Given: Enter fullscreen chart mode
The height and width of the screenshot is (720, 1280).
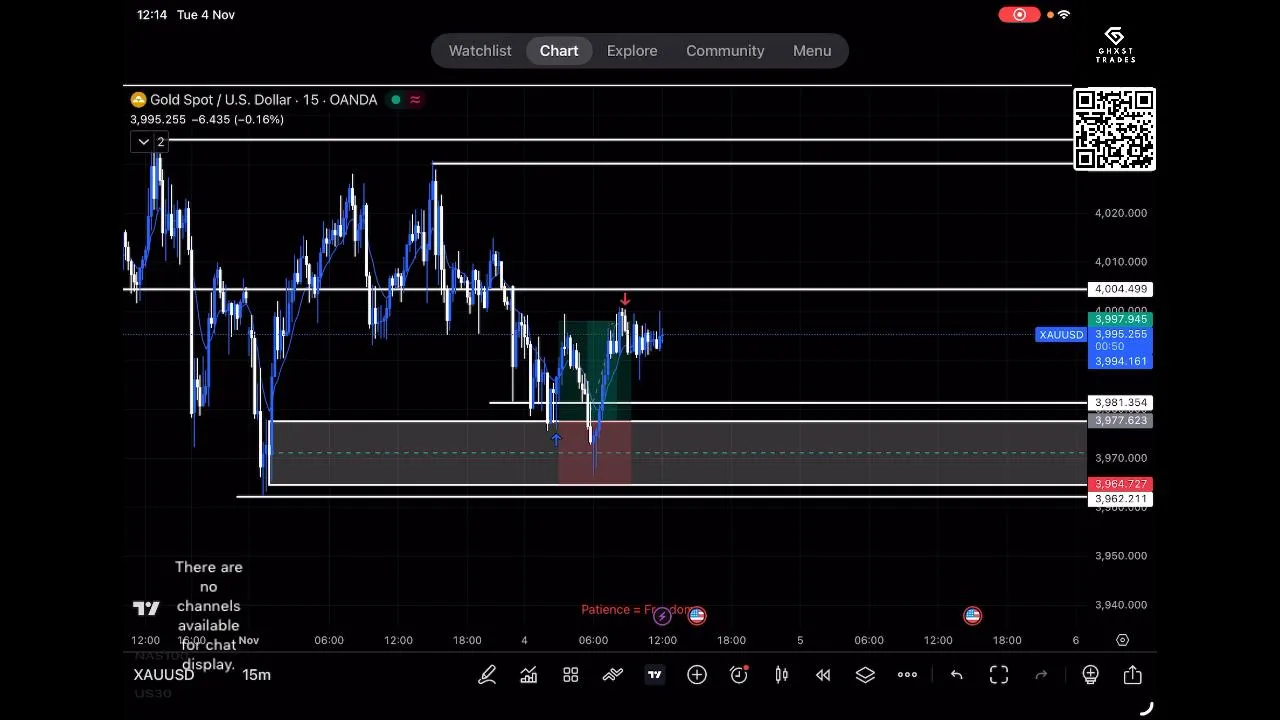Looking at the screenshot, I should (x=999, y=675).
